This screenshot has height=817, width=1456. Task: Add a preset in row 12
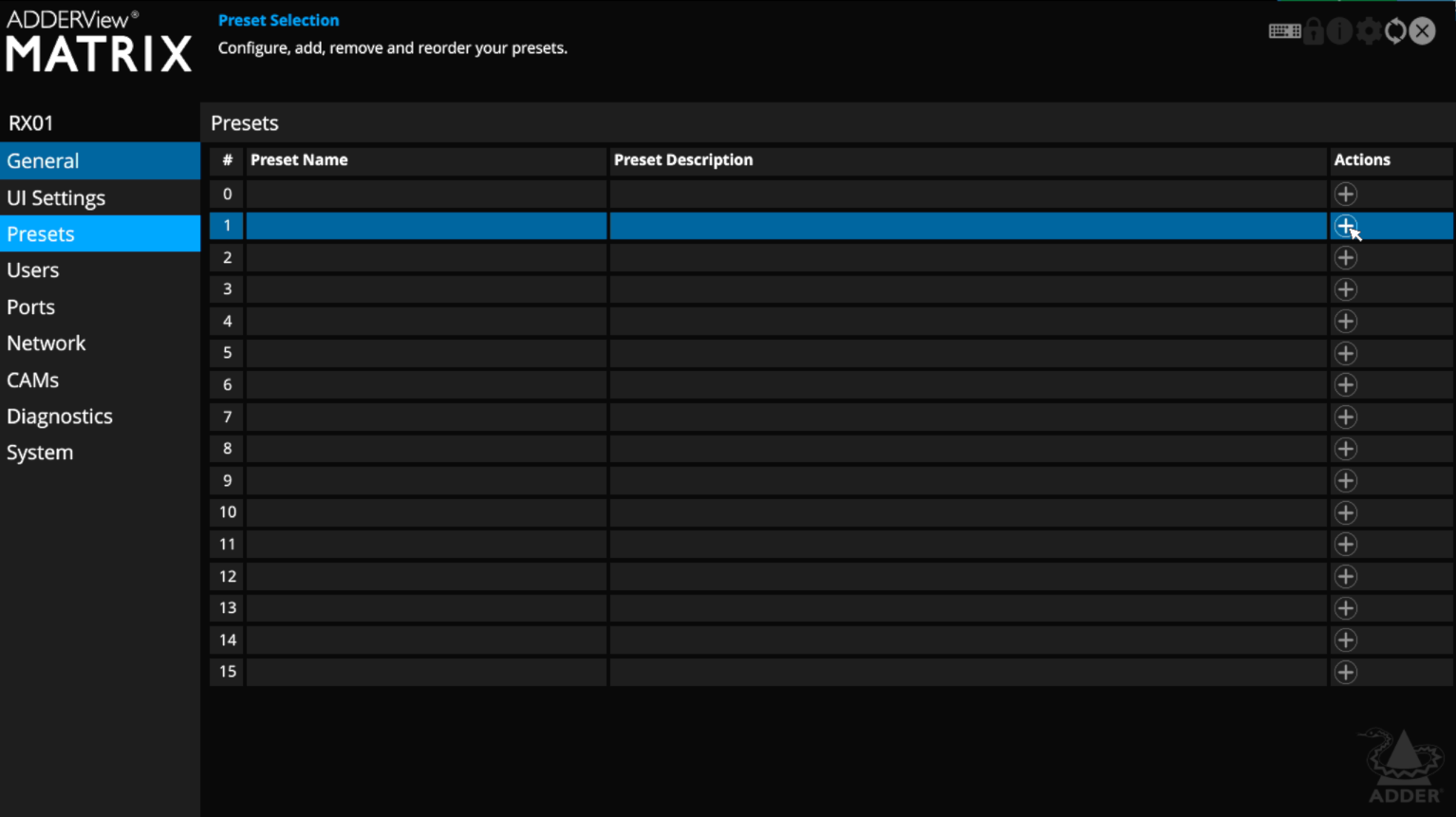pos(1345,576)
